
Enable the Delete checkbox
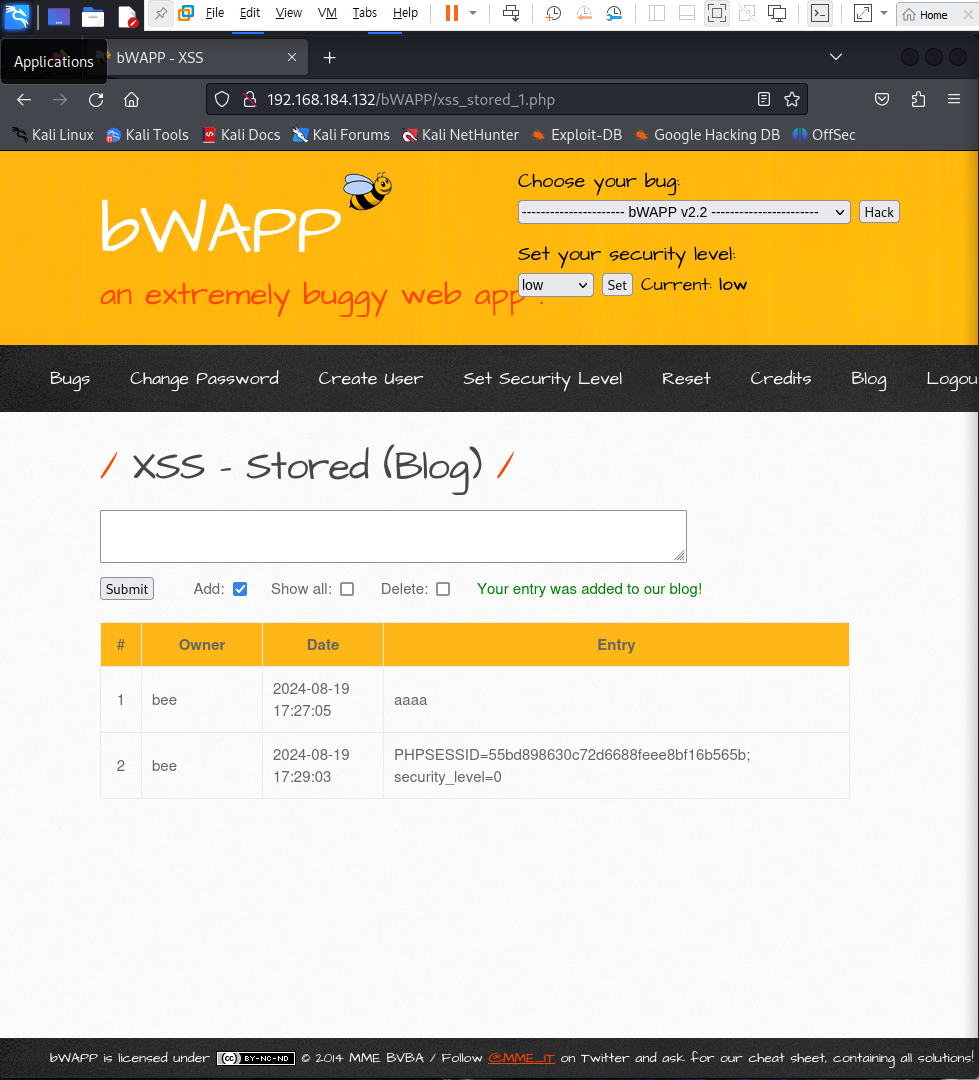(x=443, y=589)
